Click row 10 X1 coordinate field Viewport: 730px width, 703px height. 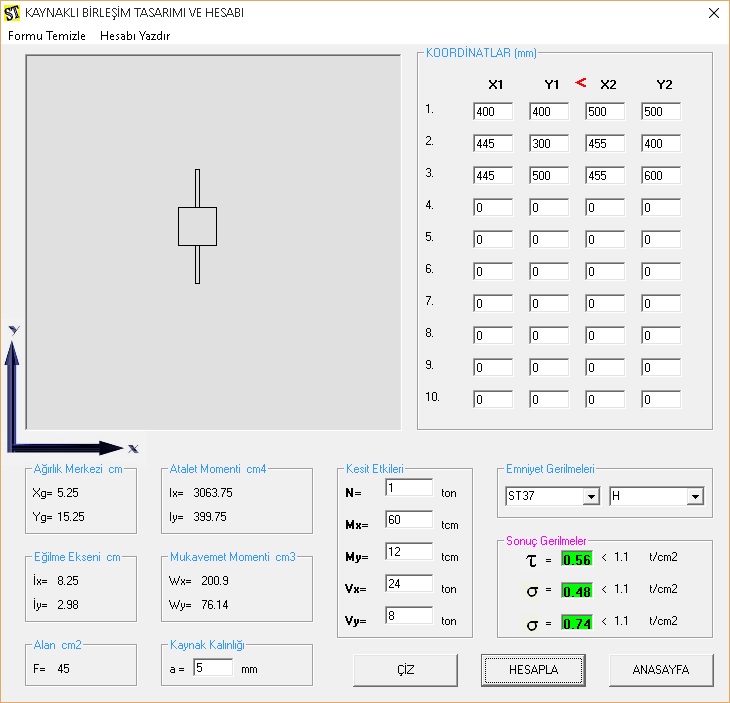[493, 399]
